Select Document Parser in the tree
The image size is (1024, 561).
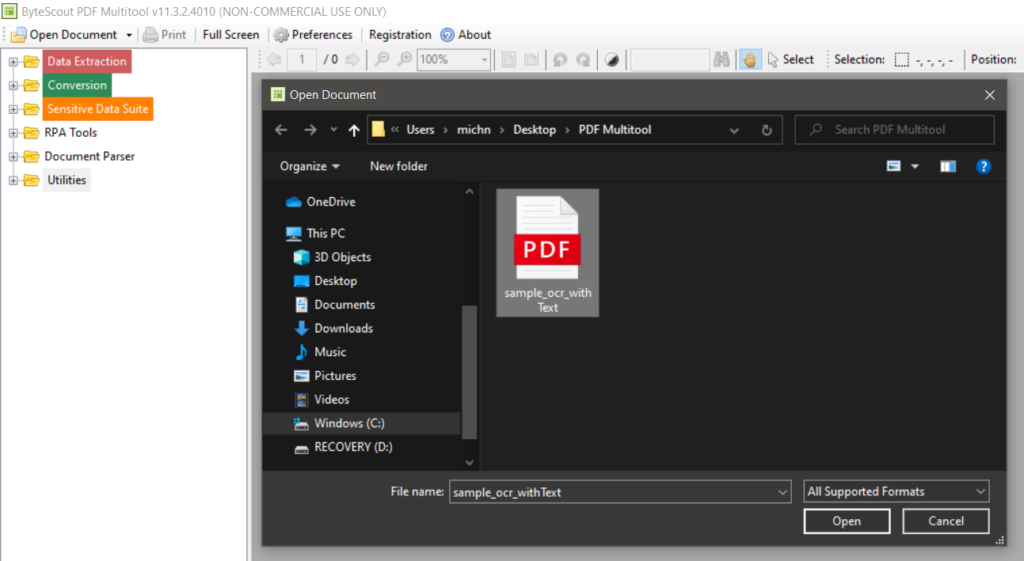tap(89, 157)
